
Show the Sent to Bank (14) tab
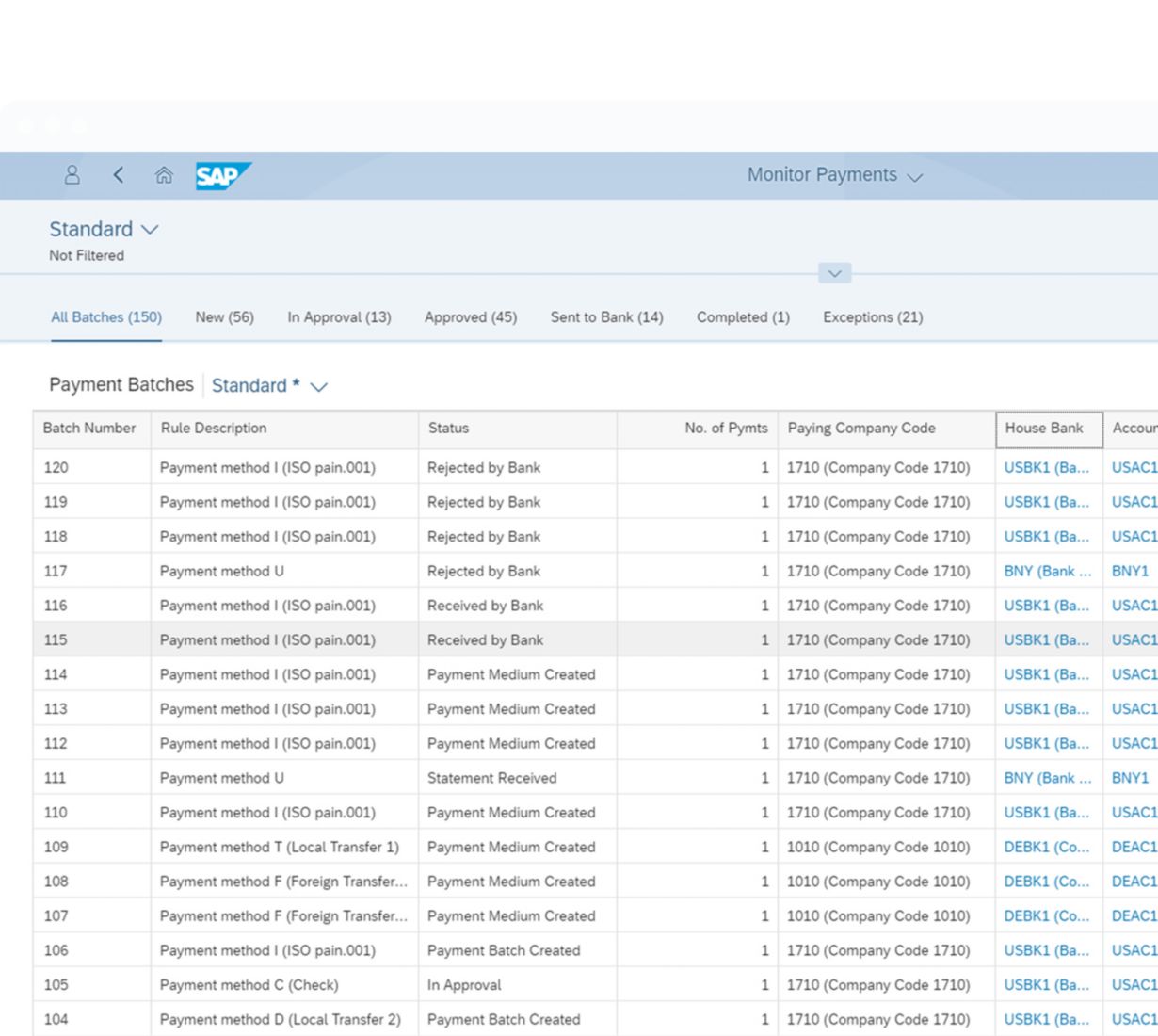coord(606,317)
